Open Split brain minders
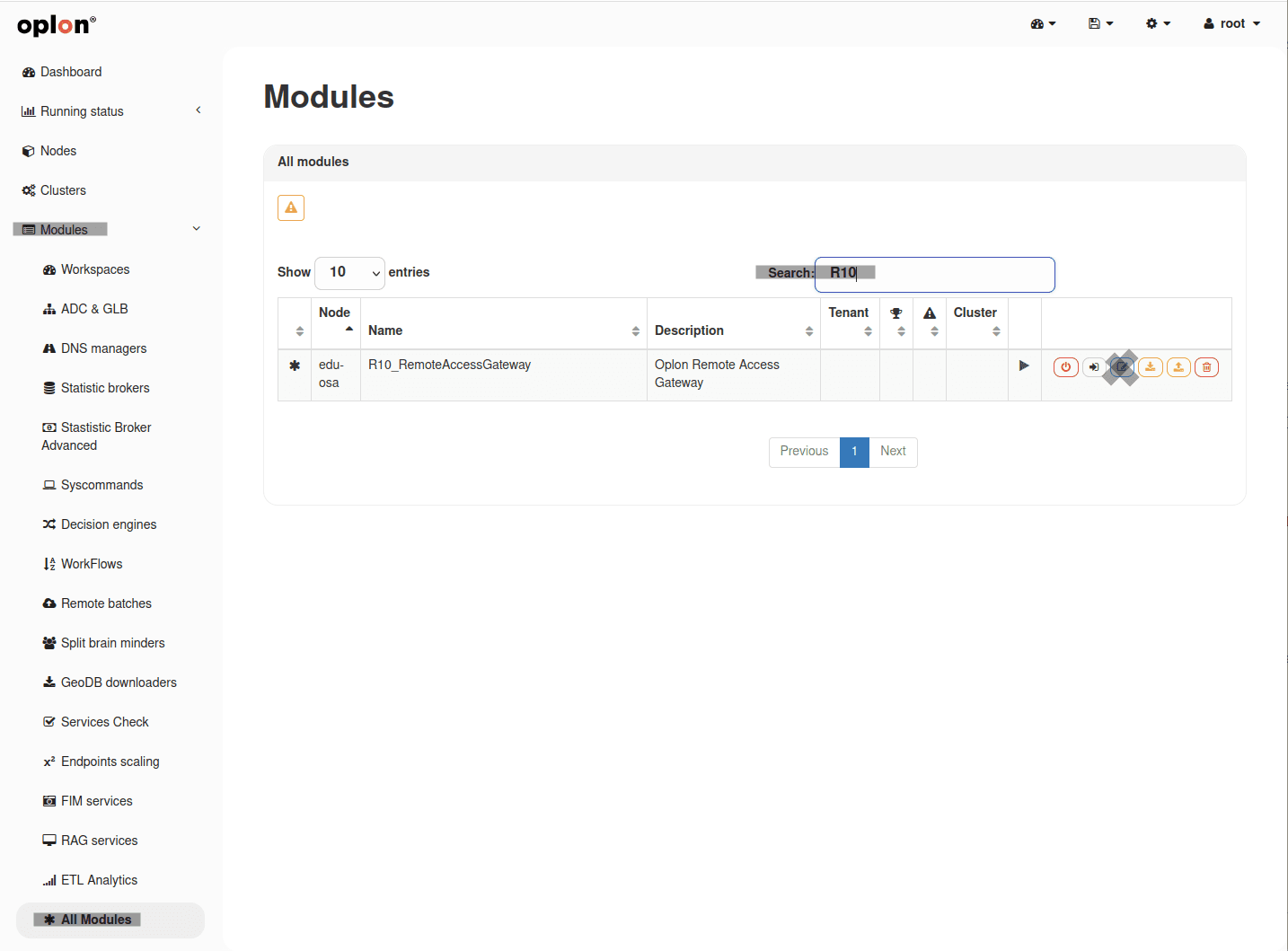The height and width of the screenshot is (951, 1288). coord(103,643)
